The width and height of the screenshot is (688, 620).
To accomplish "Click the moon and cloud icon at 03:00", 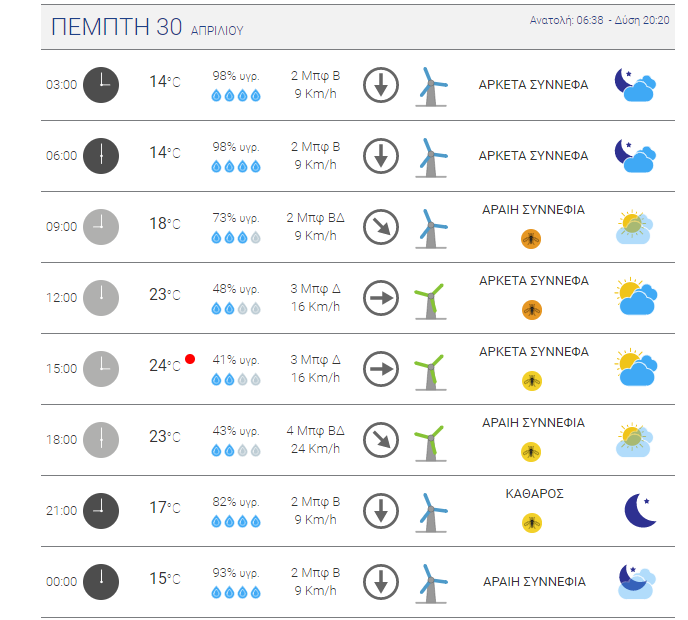I will click(635, 85).
